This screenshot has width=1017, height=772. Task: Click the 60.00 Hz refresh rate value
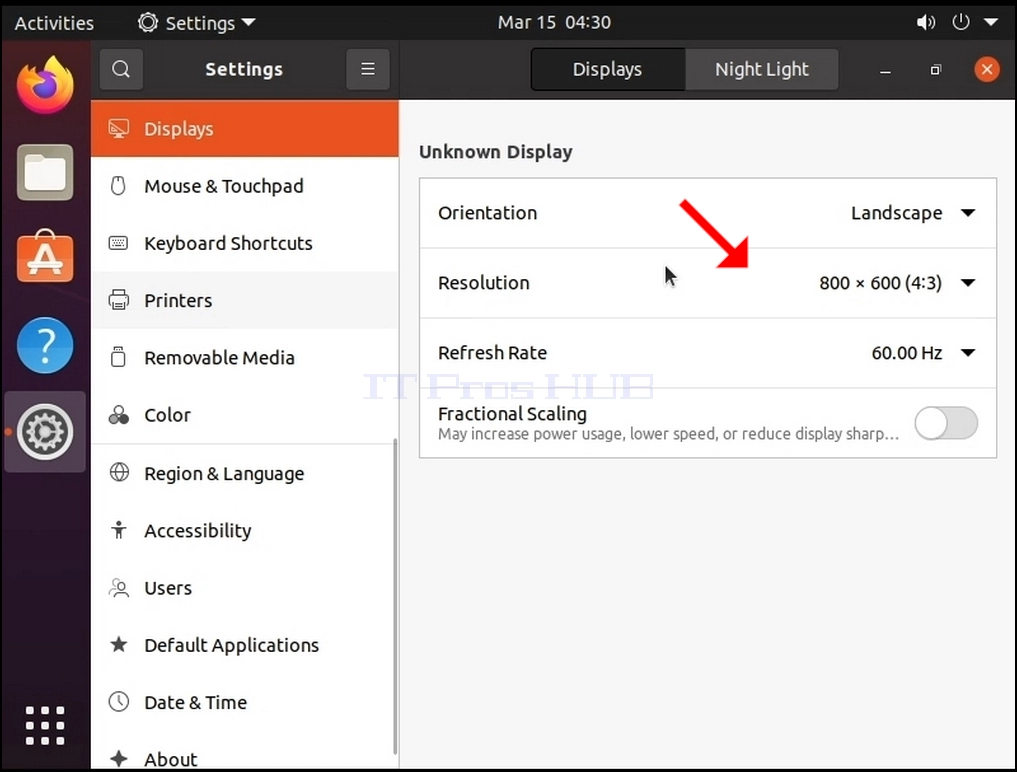[x=907, y=353]
